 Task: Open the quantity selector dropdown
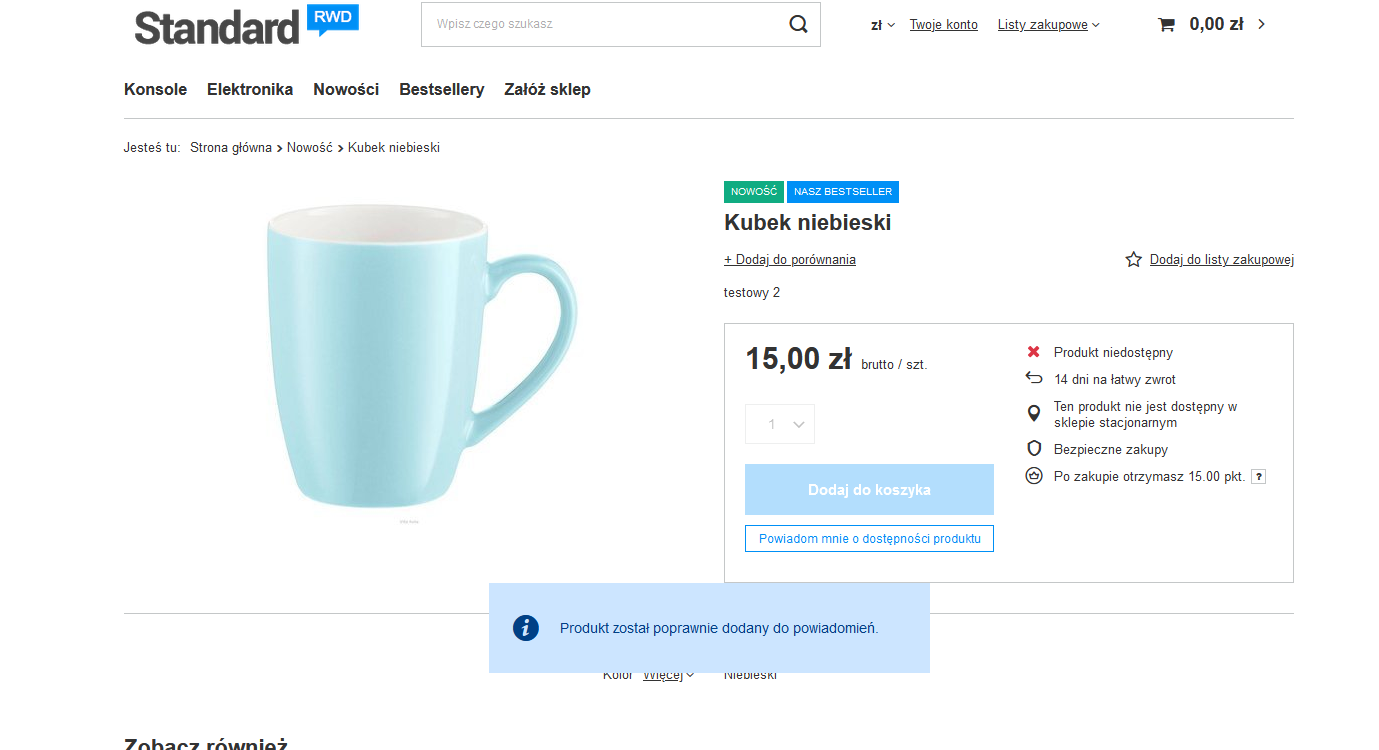pos(780,424)
